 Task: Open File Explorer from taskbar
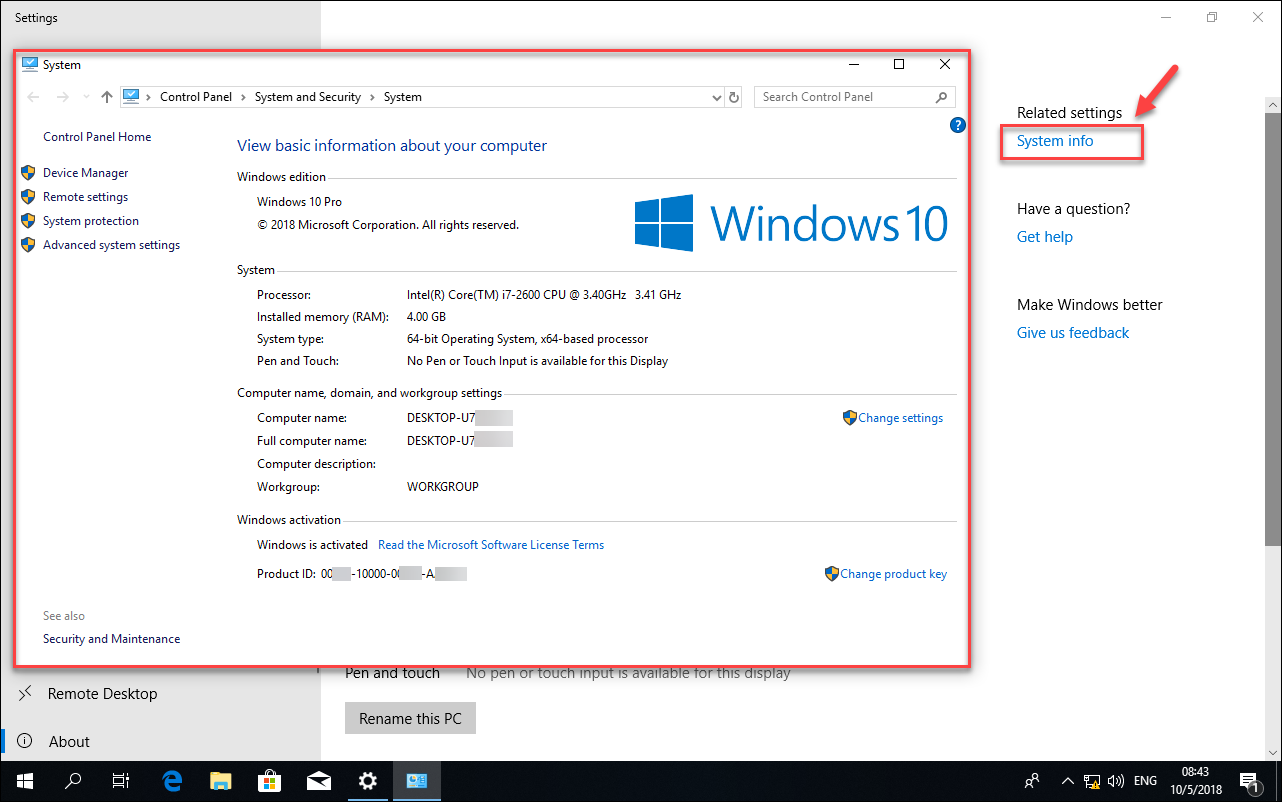coord(221,781)
